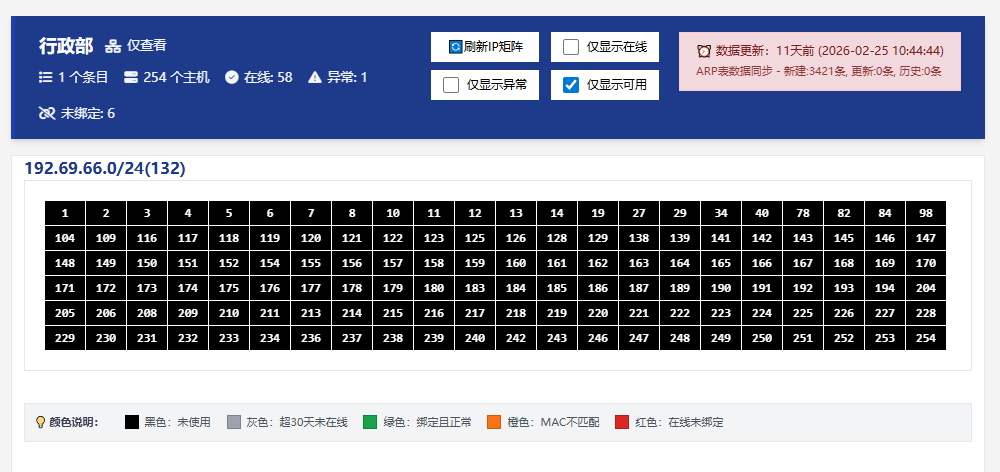Enable the 仅显示在线 checkbox

571,47
